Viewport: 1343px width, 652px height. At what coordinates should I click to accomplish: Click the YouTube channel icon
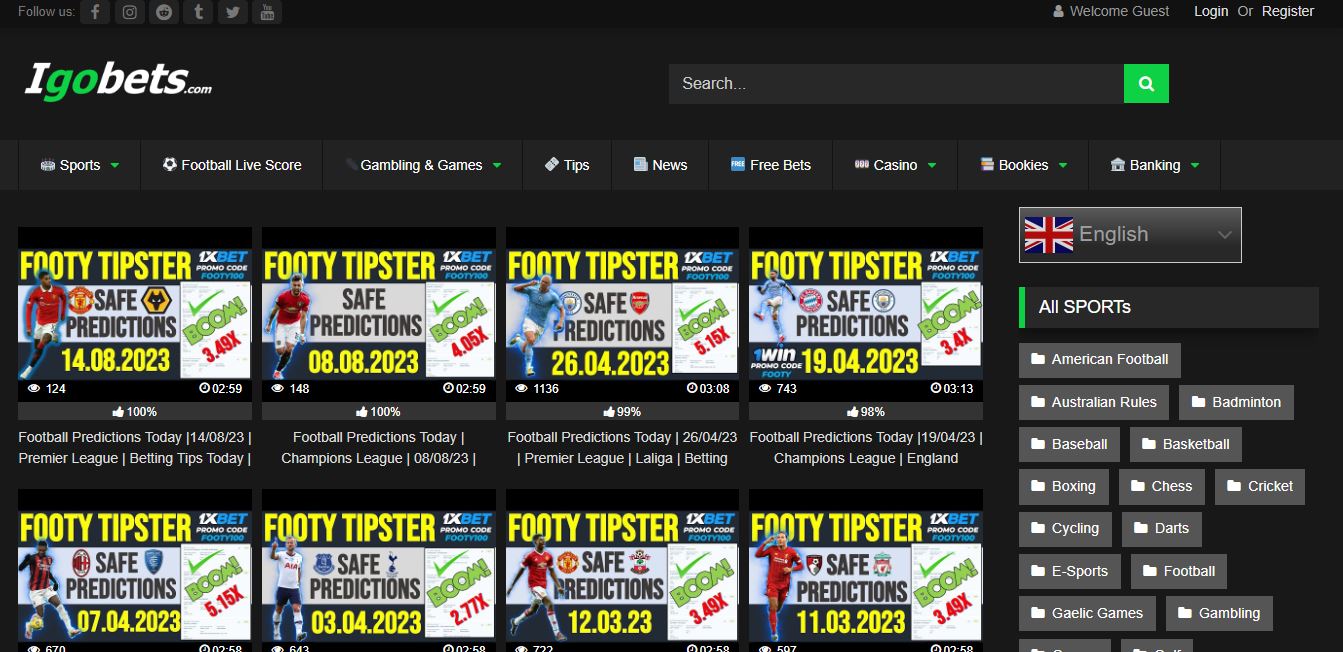coord(266,12)
